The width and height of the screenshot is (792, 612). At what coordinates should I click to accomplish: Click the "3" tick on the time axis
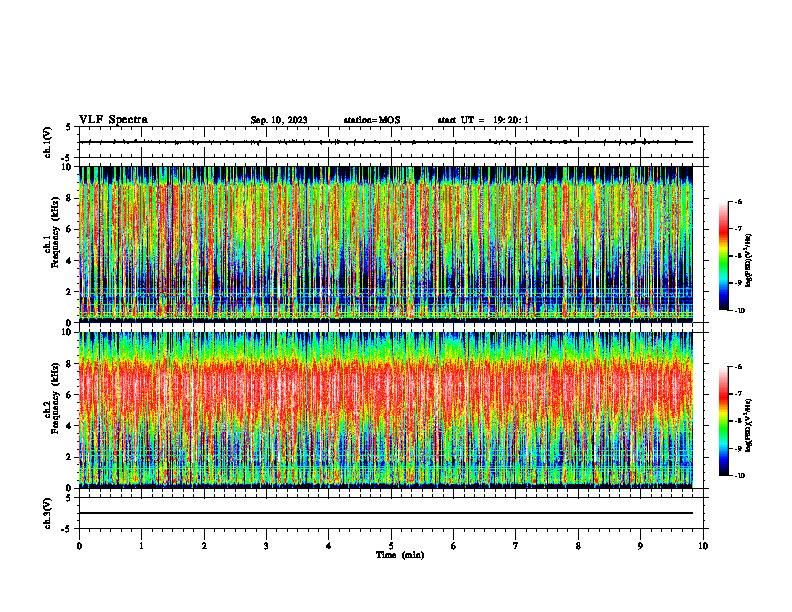(266, 546)
